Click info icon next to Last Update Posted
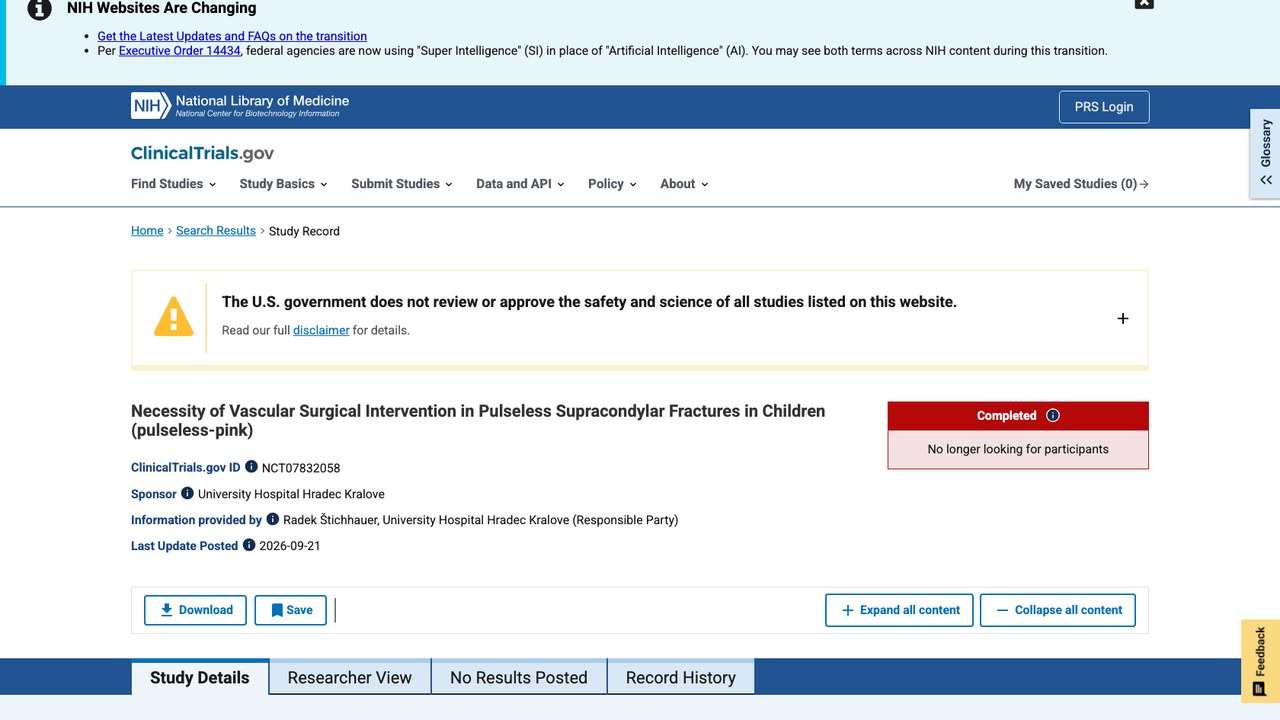This screenshot has height=720, width=1280. tap(248, 545)
